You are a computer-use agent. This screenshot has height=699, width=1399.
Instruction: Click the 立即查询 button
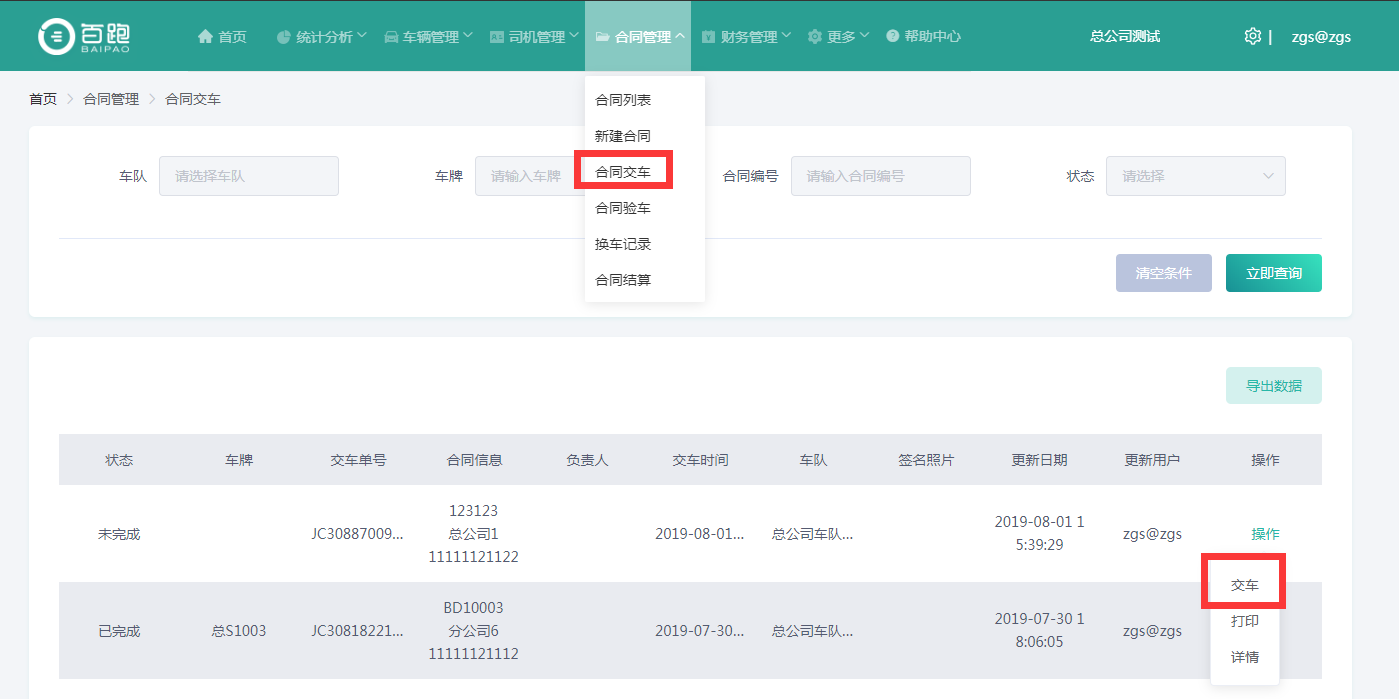tap(1273, 273)
